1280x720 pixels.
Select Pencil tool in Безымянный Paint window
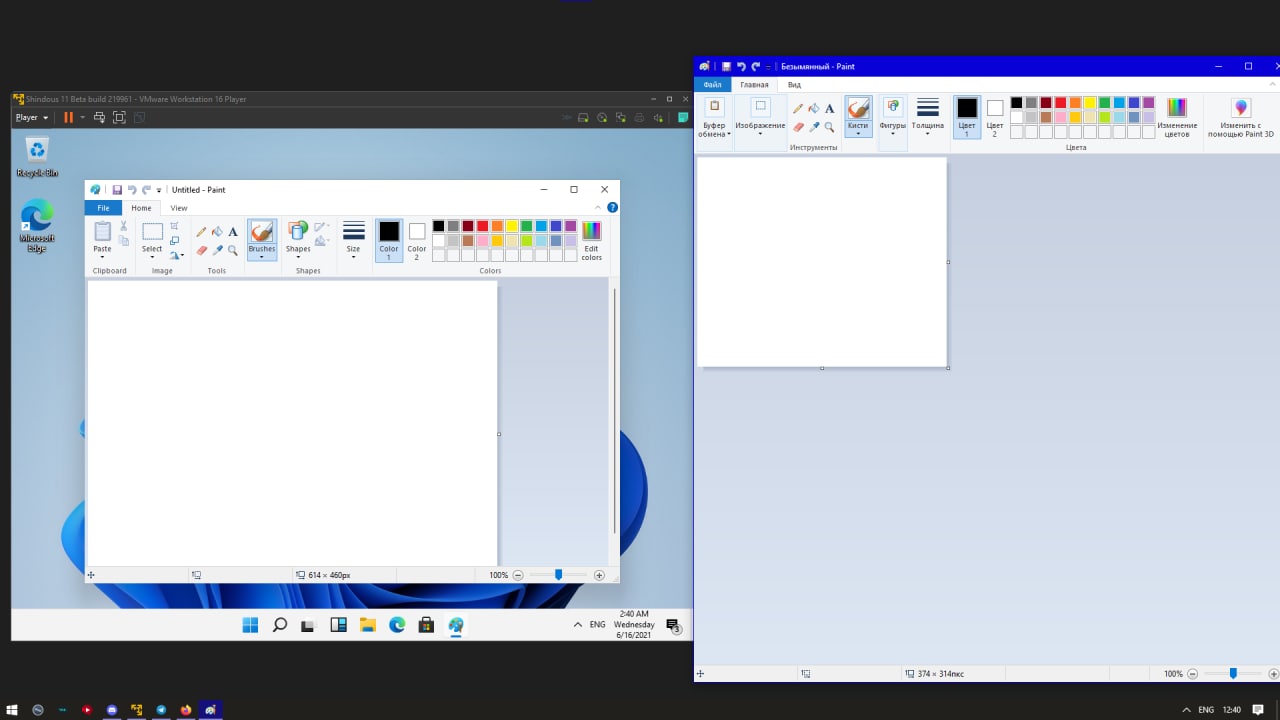pyautogui.click(x=798, y=108)
